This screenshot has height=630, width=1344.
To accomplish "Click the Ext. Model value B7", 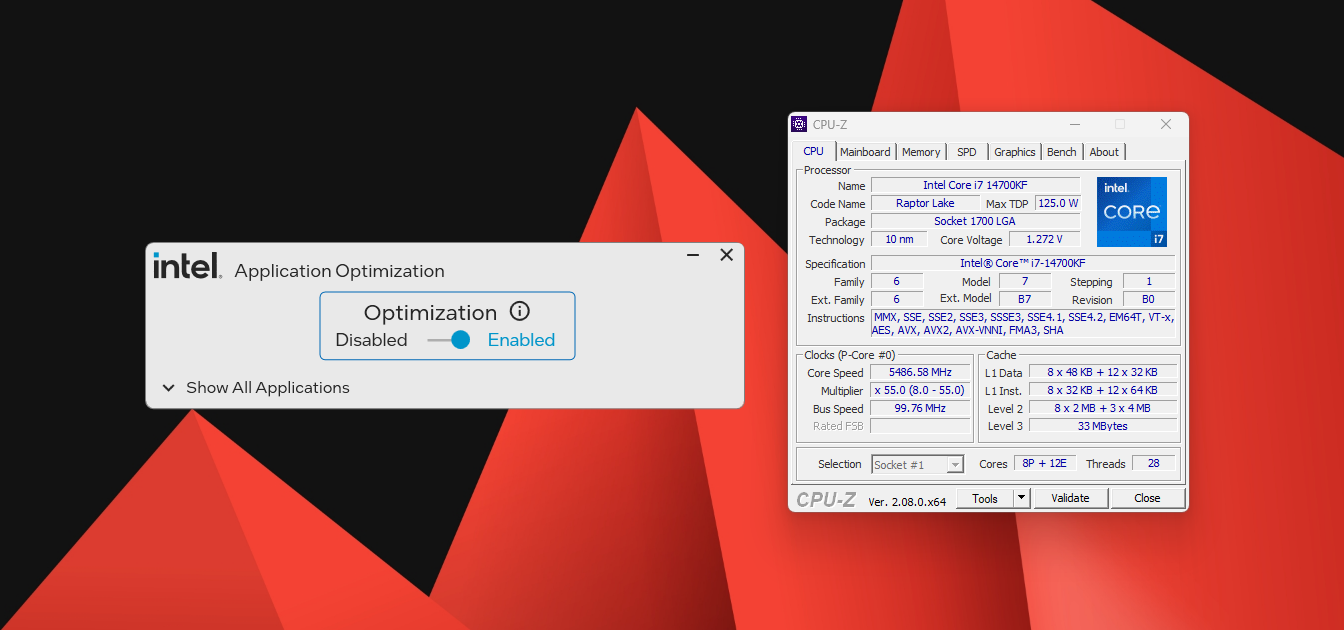I will coord(1025,299).
